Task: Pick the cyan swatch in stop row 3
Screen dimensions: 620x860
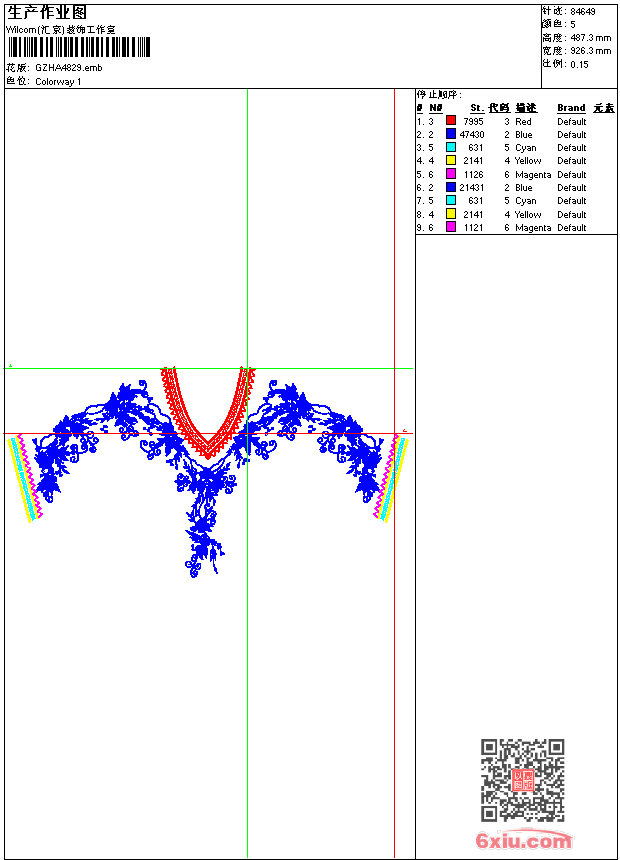Action: tap(451, 147)
